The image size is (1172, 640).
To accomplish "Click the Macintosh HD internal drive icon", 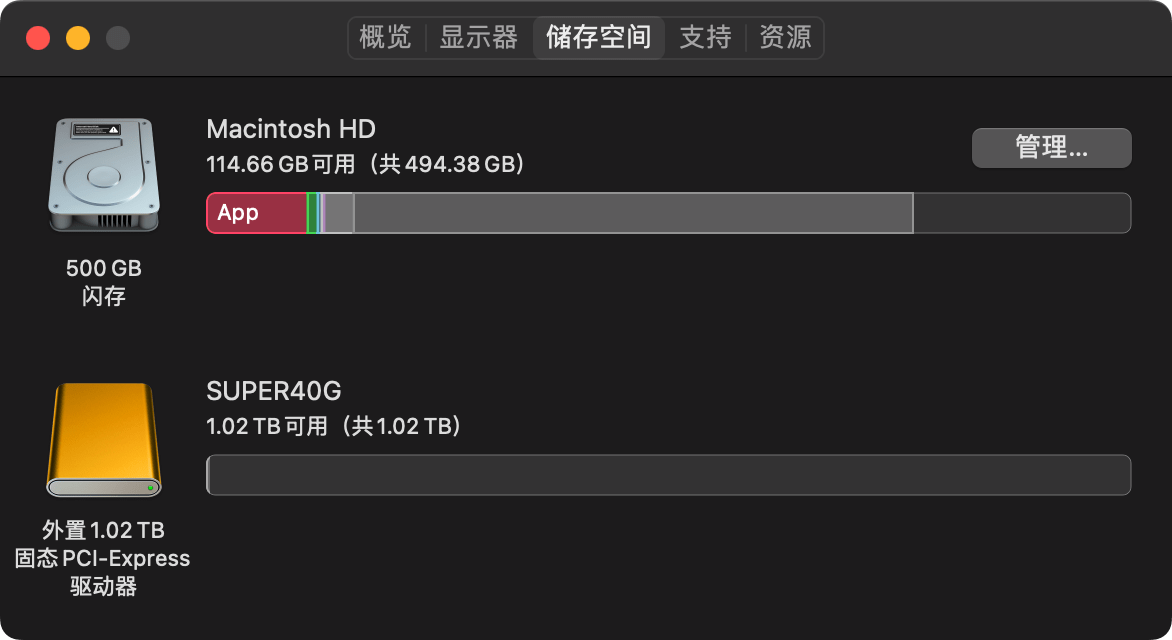I will click(104, 174).
